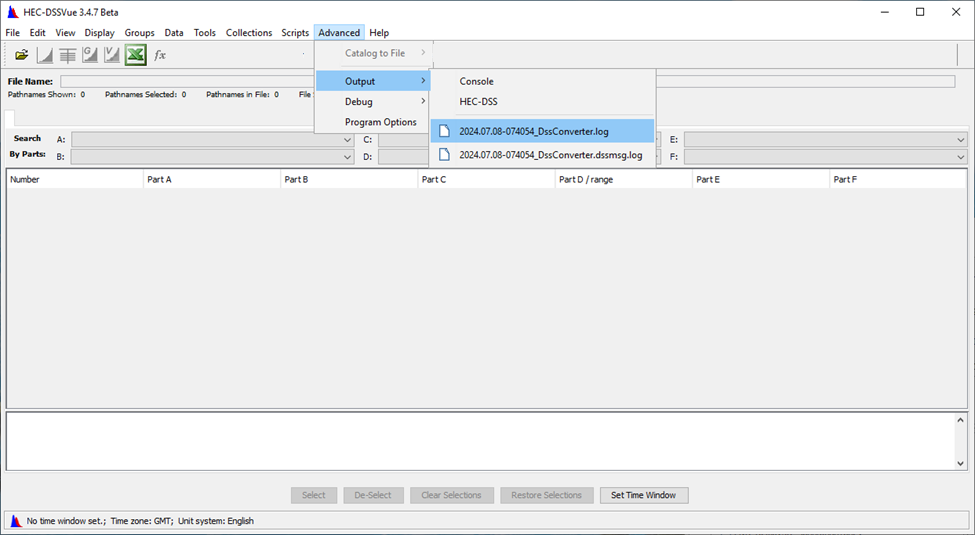Click the Part E column header
The image size is (975, 535).
(x=761, y=179)
